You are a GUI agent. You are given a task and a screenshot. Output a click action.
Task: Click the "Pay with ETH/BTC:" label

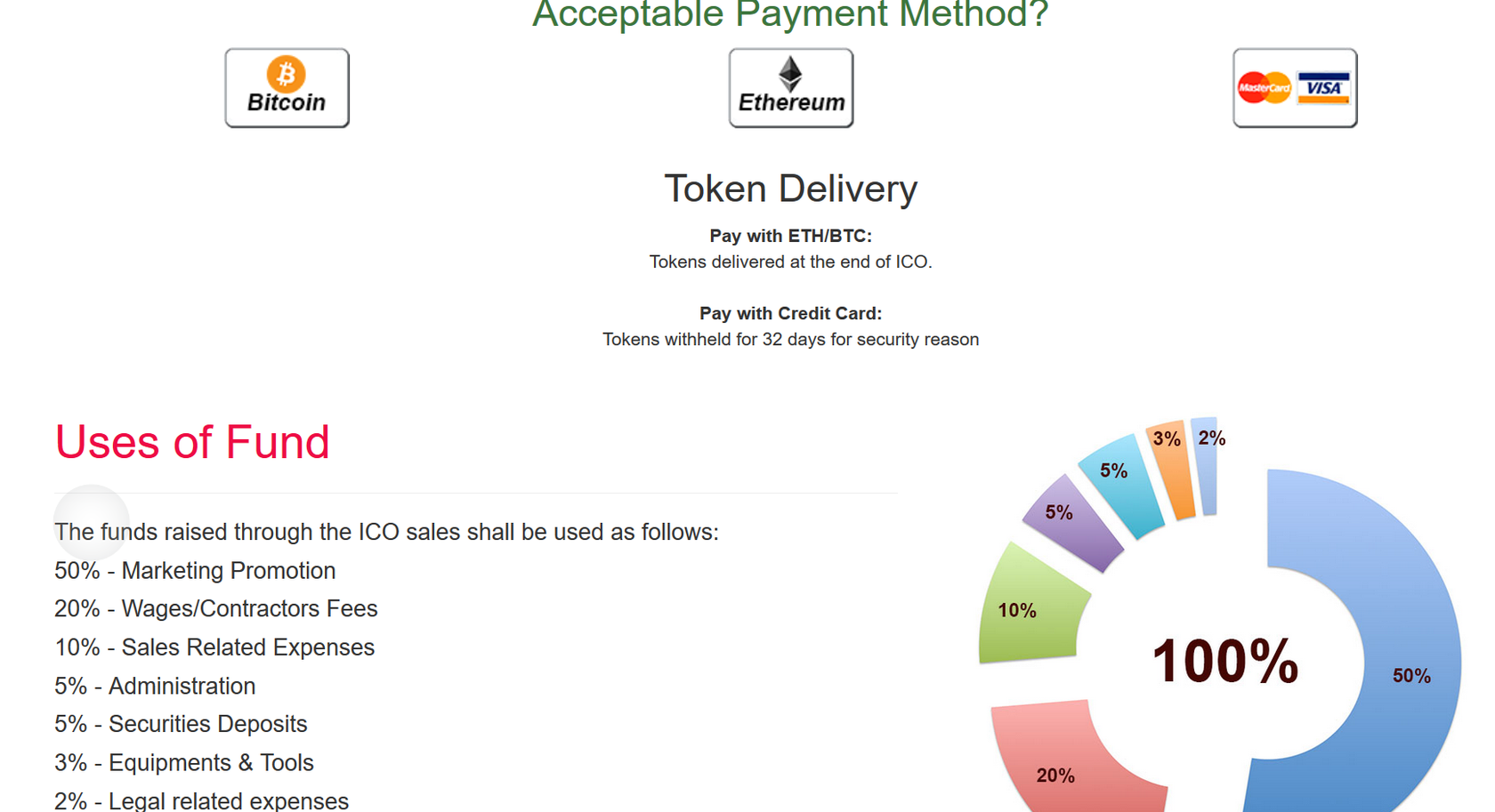(790, 236)
